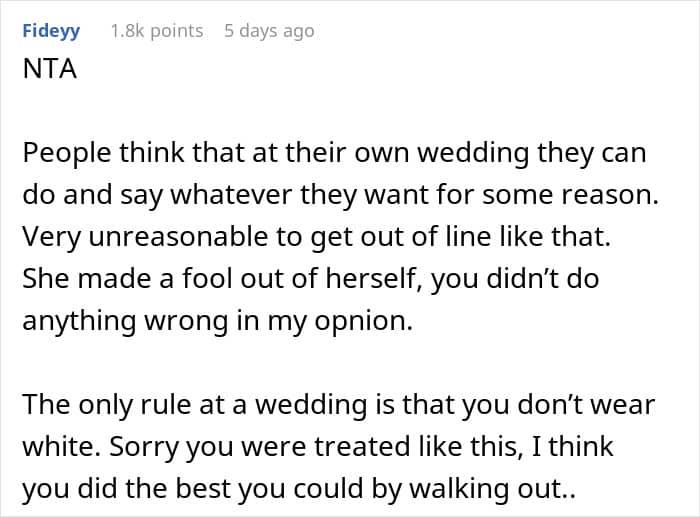The image size is (700, 517).
Task: Click the line starting 'white. Sorry you were treated'
Action: point(318,446)
